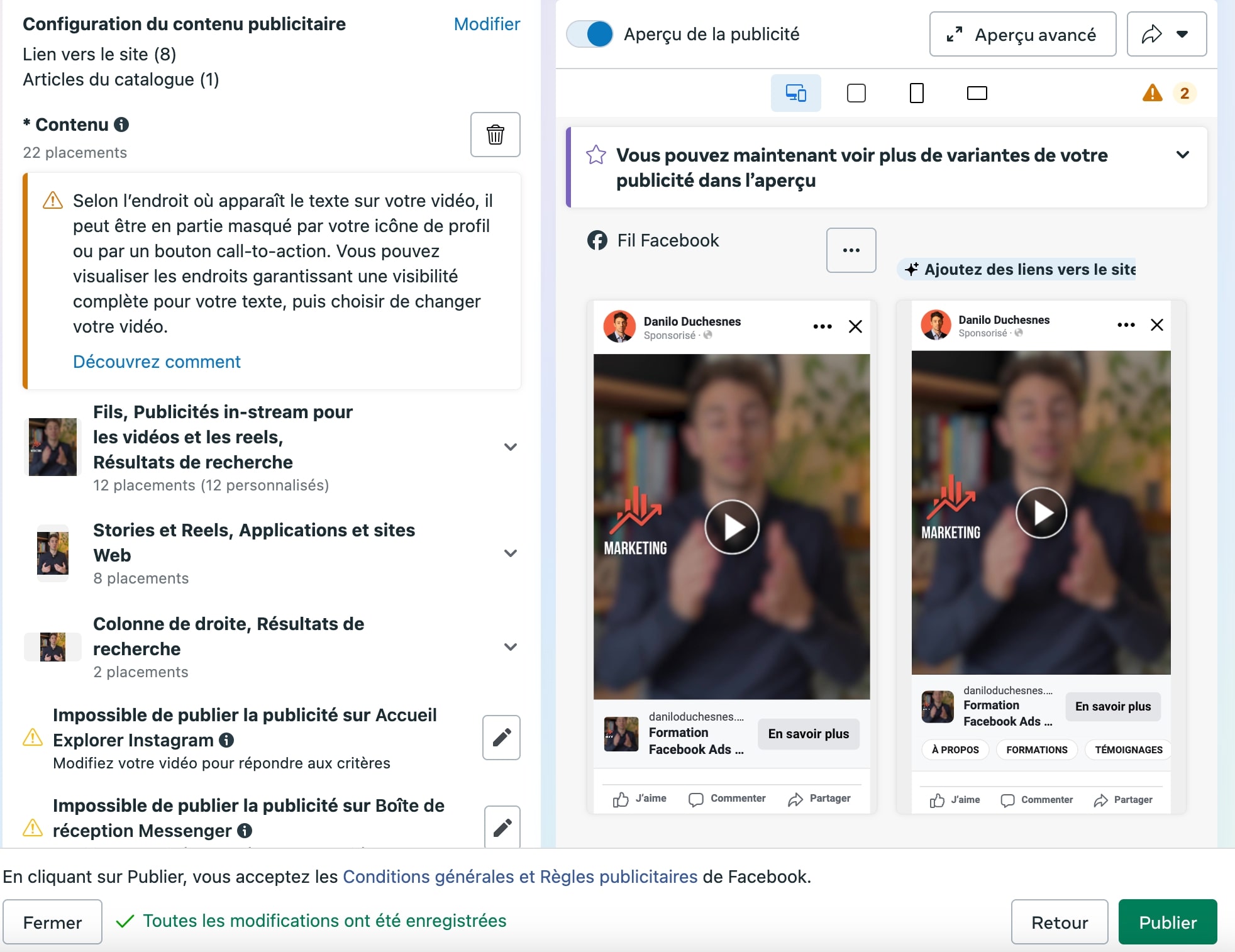The image size is (1235, 952).
Task: Expand Stories et Reels placement group
Action: coord(511,553)
